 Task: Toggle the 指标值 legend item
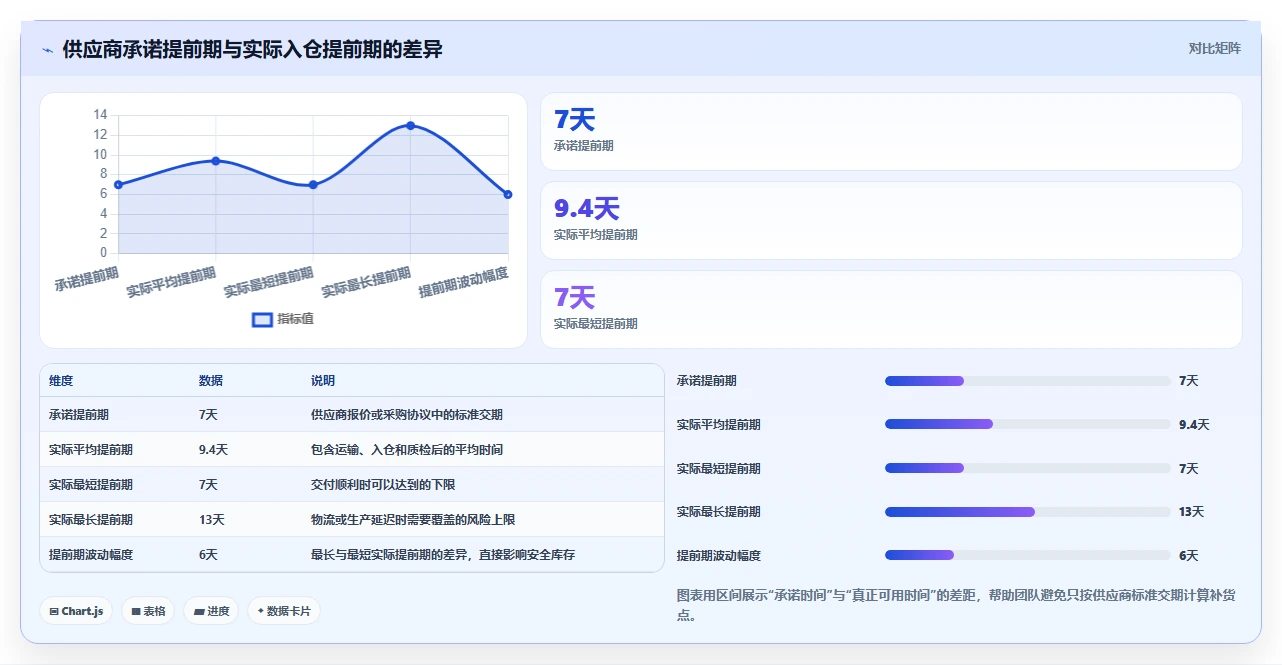[283, 319]
